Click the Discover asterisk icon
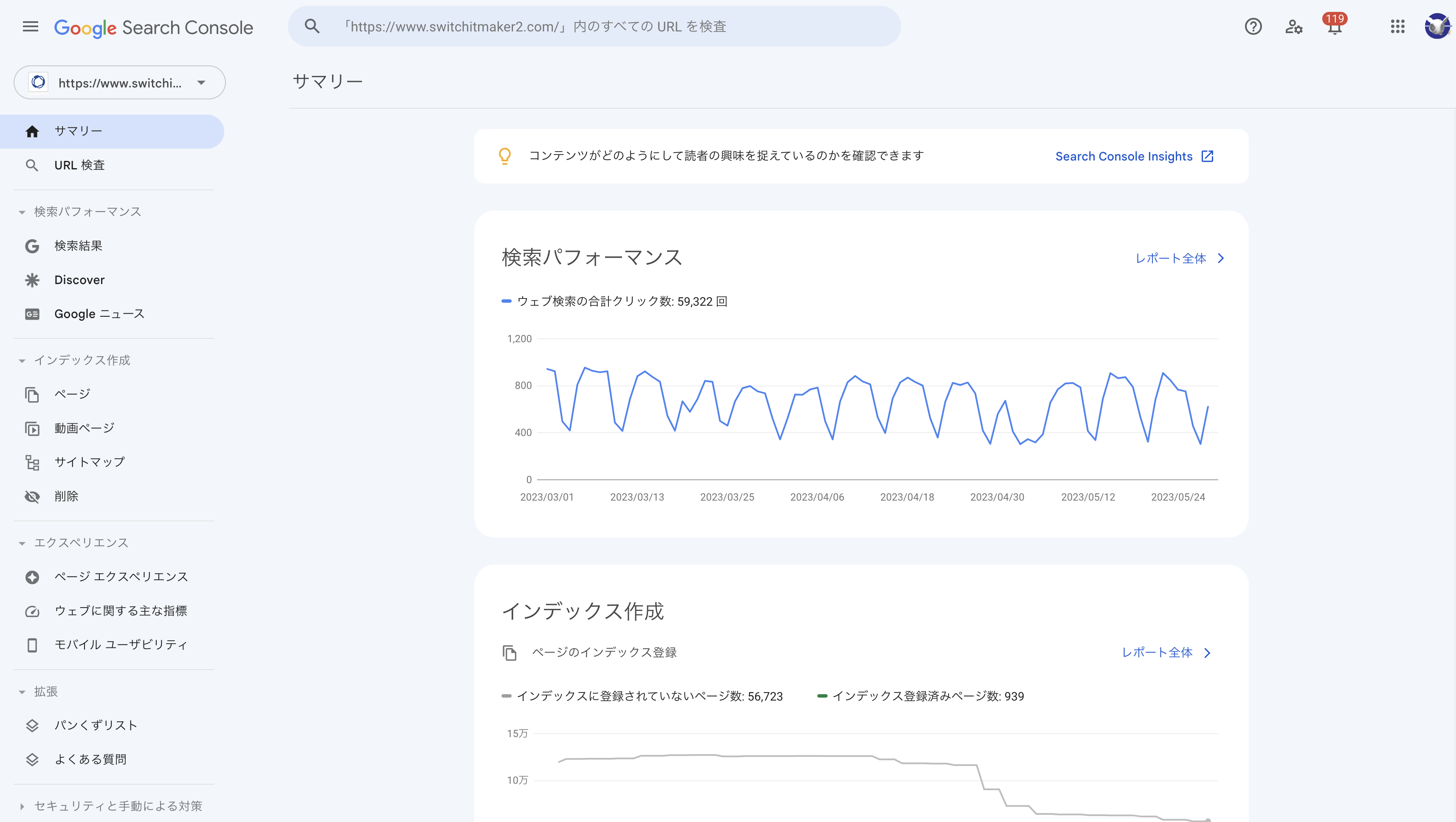 (32, 280)
